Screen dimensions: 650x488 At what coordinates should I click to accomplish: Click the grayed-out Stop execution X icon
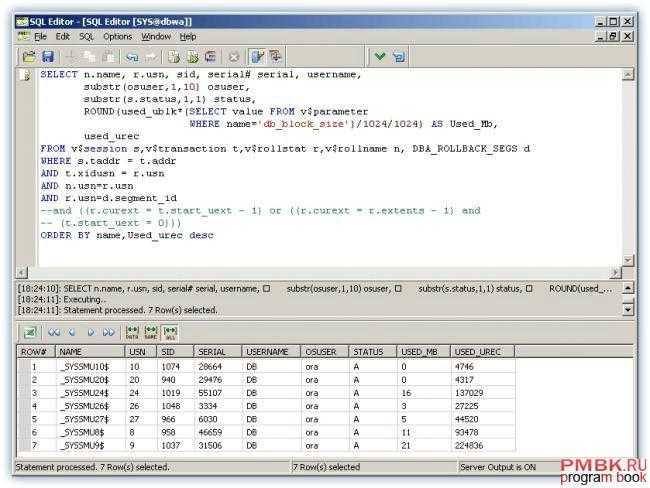click(234, 57)
